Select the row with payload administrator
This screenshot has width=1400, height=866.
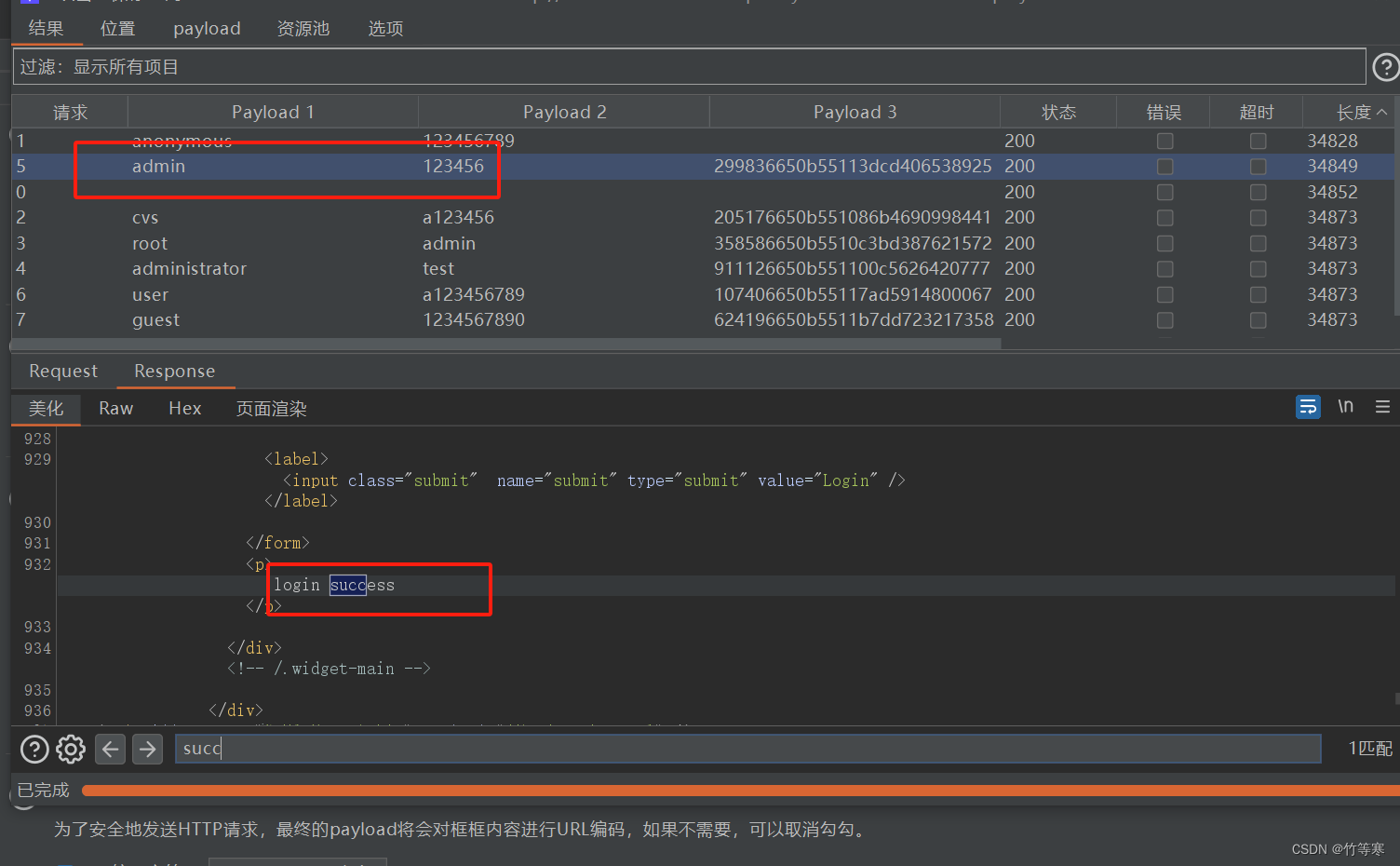[x=703, y=269]
